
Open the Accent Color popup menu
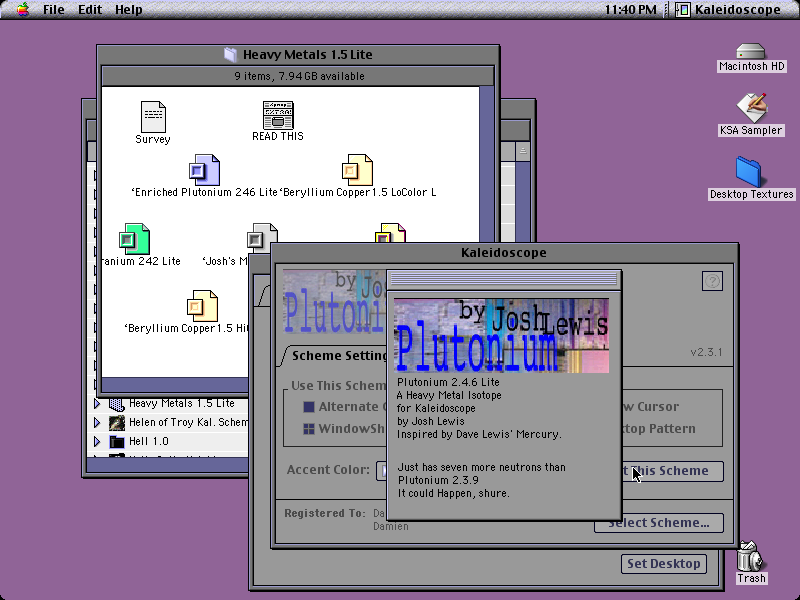pyautogui.click(x=381, y=470)
